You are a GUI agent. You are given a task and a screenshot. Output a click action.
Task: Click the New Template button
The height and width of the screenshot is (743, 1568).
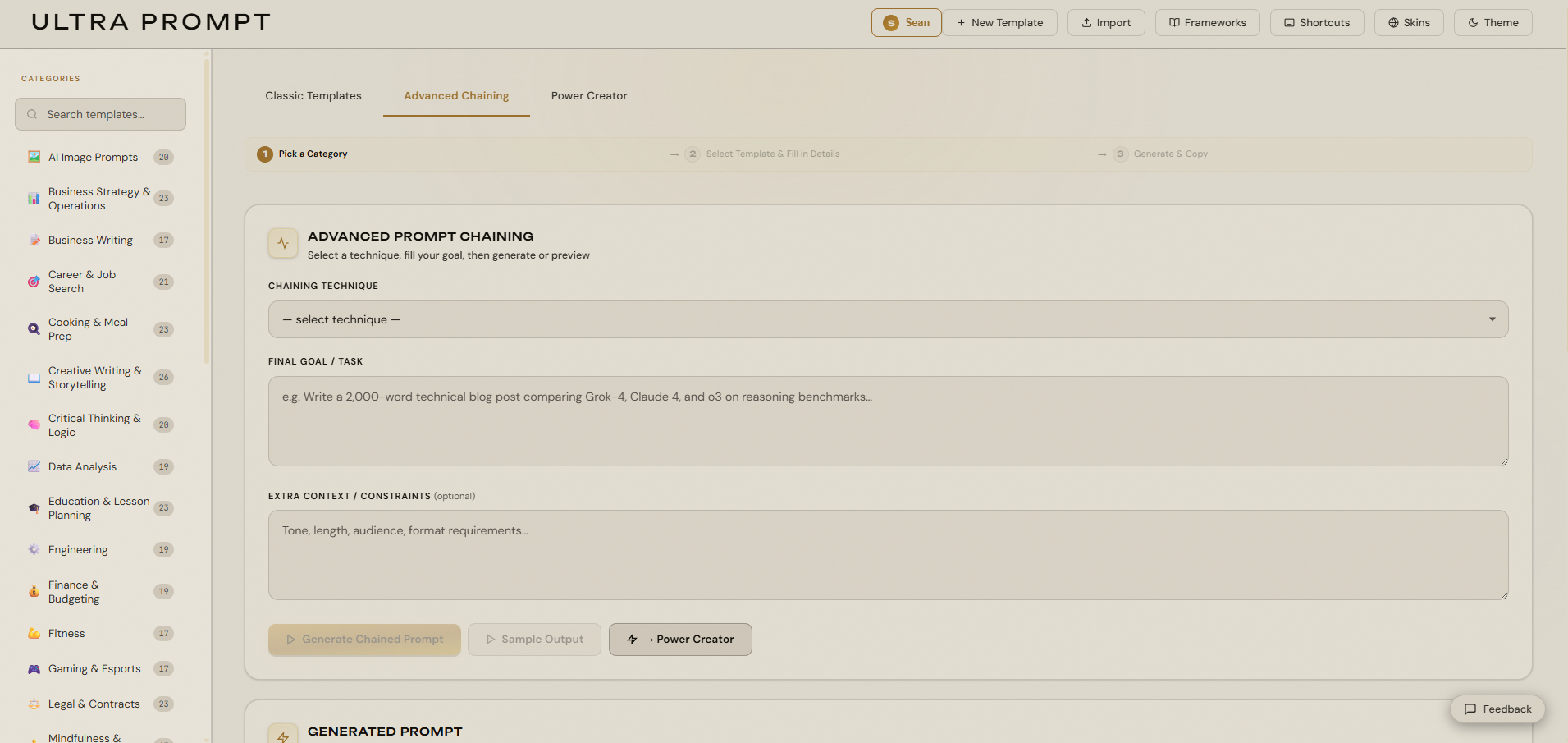pos(999,23)
